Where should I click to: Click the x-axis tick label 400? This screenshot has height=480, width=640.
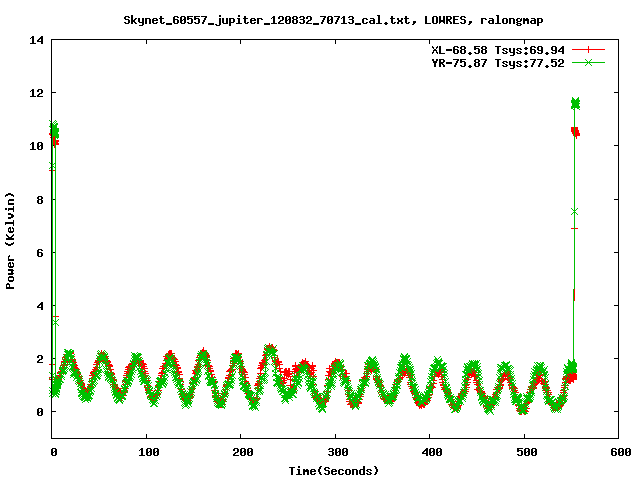tap(431, 452)
